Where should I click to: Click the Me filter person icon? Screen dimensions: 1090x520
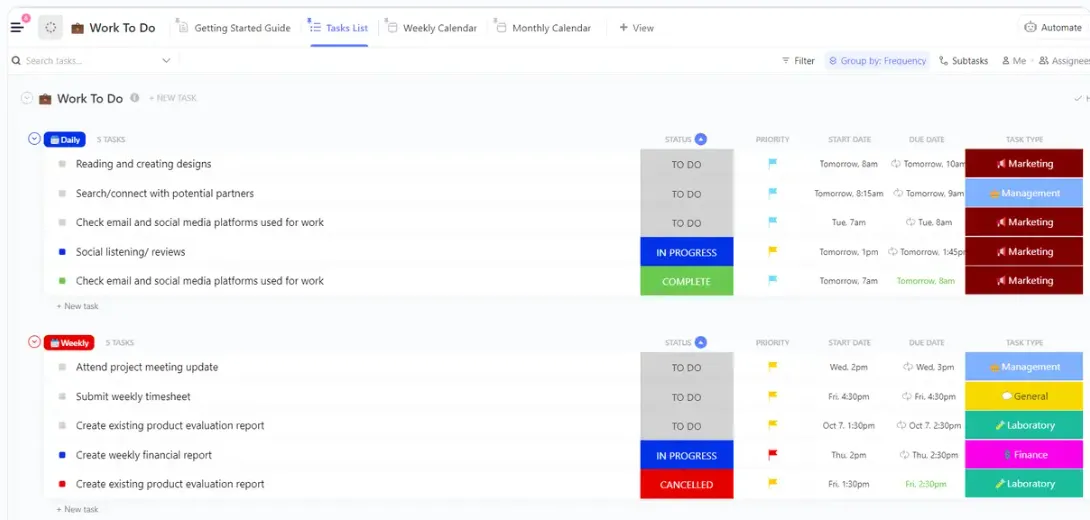coord(1005,61)
